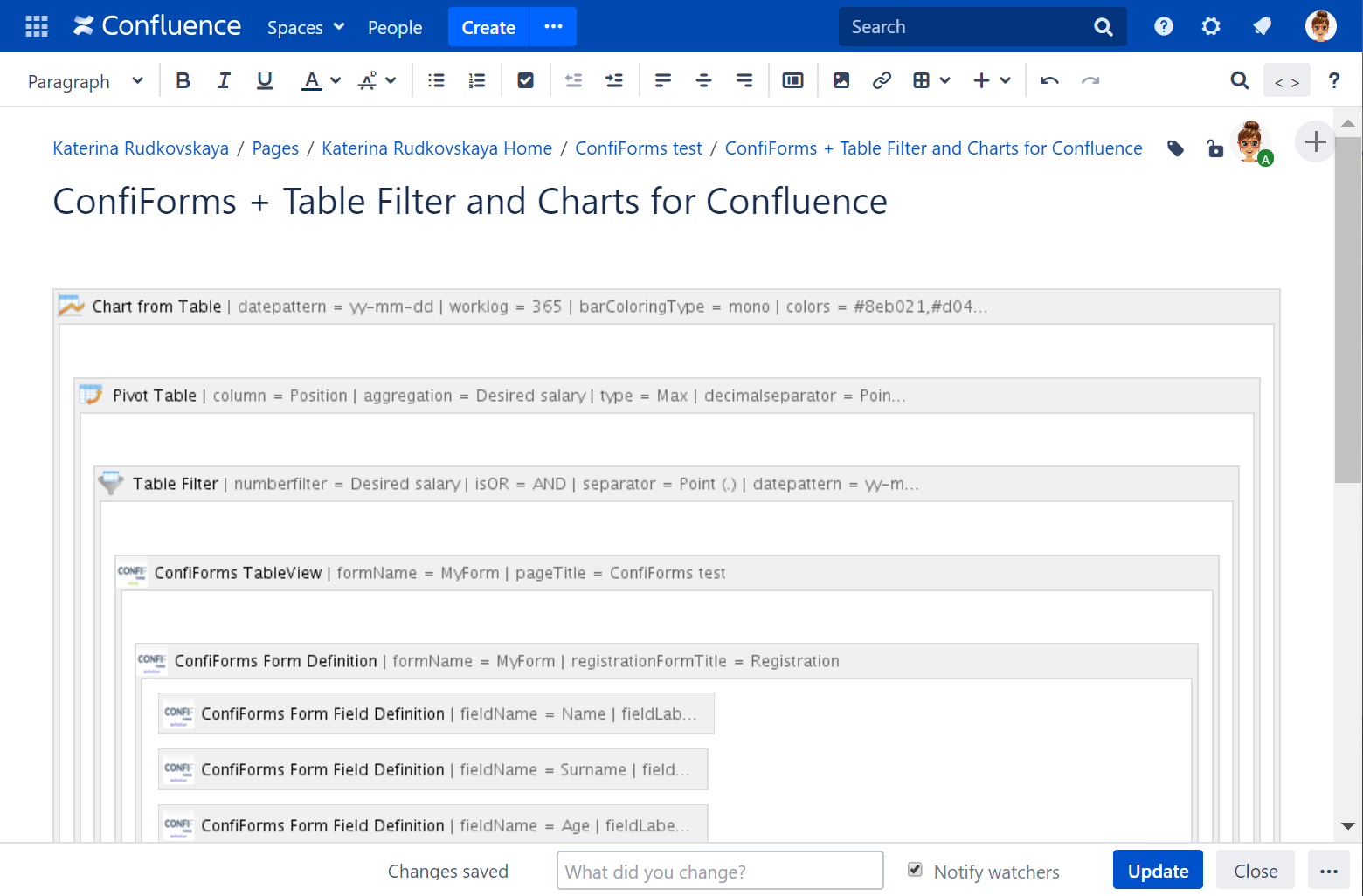Apply italic formatting
1363x896 pixels.
tap(224, 79)
